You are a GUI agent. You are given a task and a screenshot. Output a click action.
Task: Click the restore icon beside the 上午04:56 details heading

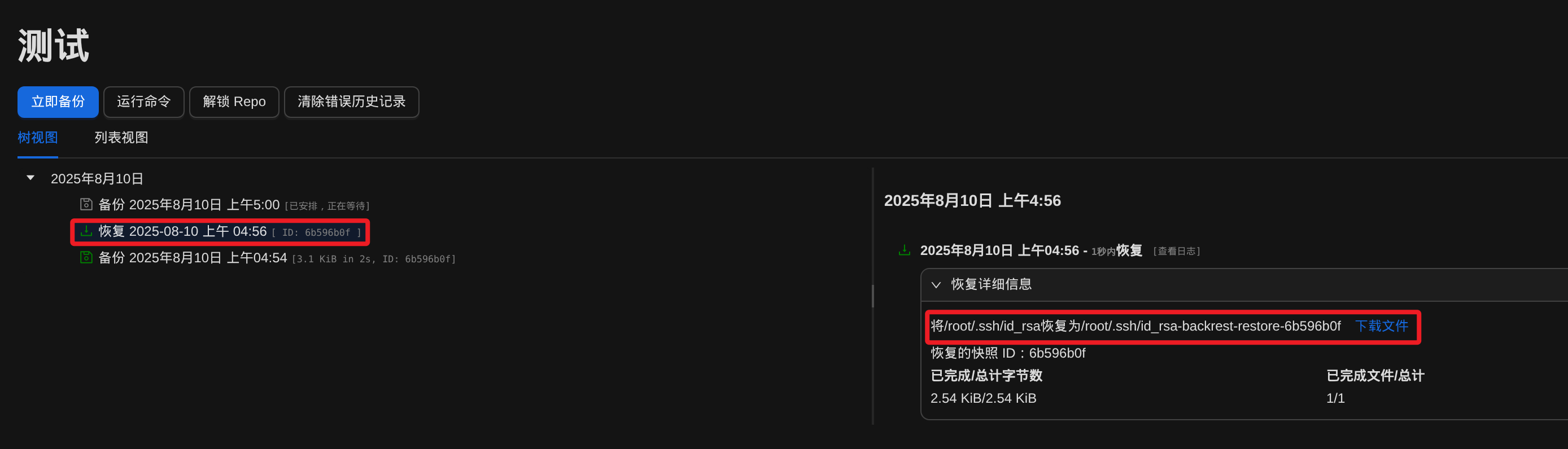point(905,250)
